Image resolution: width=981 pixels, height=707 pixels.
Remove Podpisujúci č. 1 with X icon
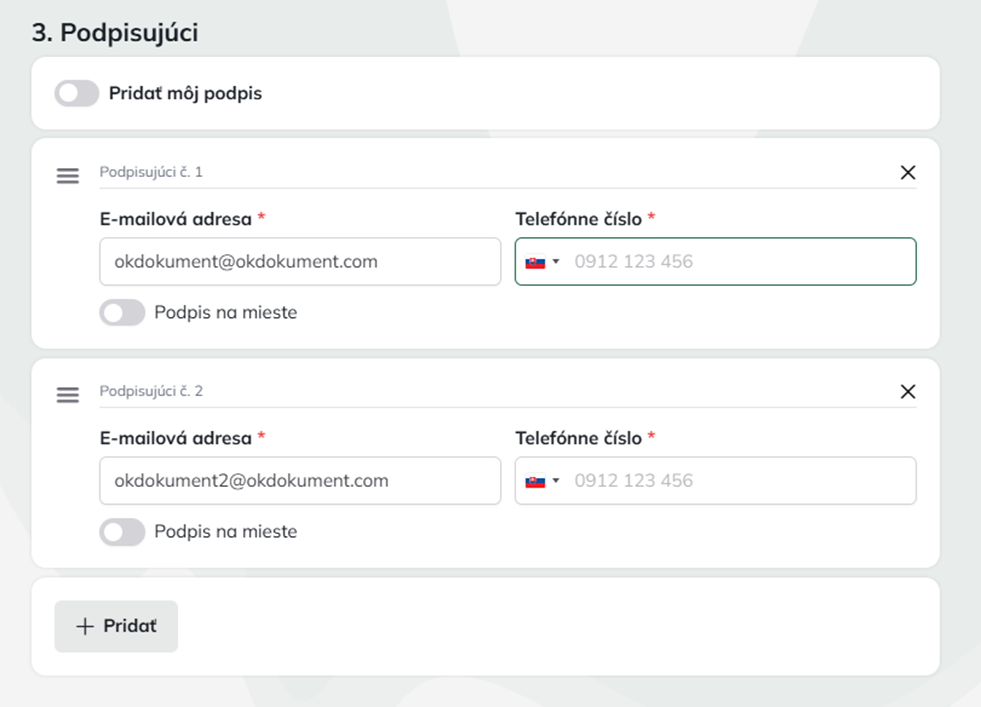click(x=907, y=172)
